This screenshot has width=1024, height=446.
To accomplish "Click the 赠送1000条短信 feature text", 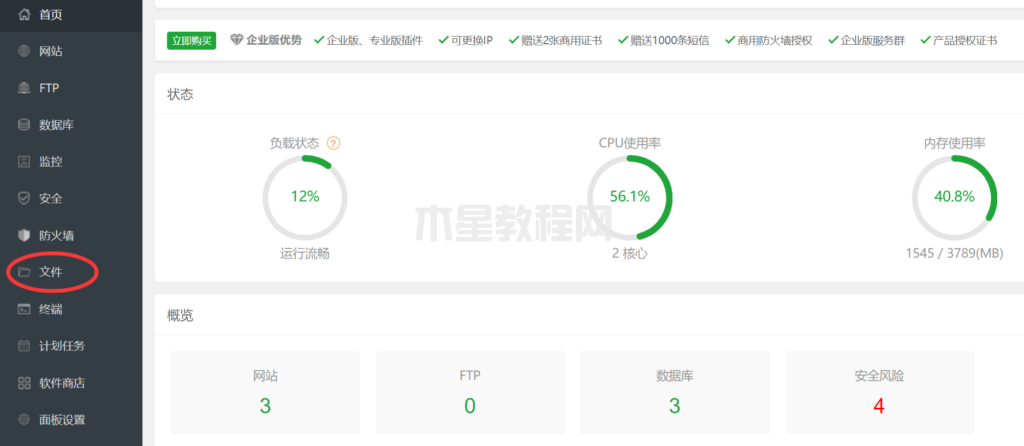I will point(669,40).
